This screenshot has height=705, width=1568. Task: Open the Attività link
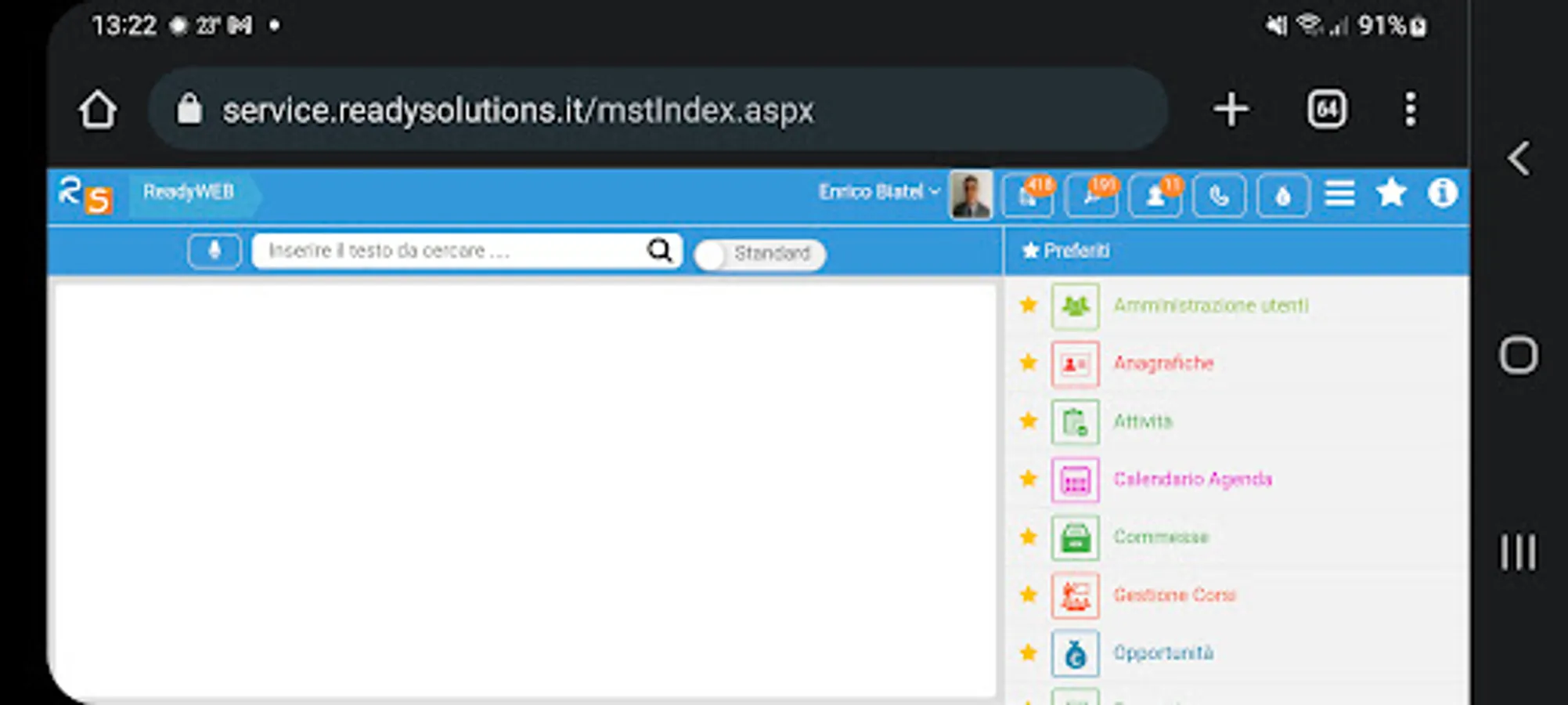[x=1143, y=421]
